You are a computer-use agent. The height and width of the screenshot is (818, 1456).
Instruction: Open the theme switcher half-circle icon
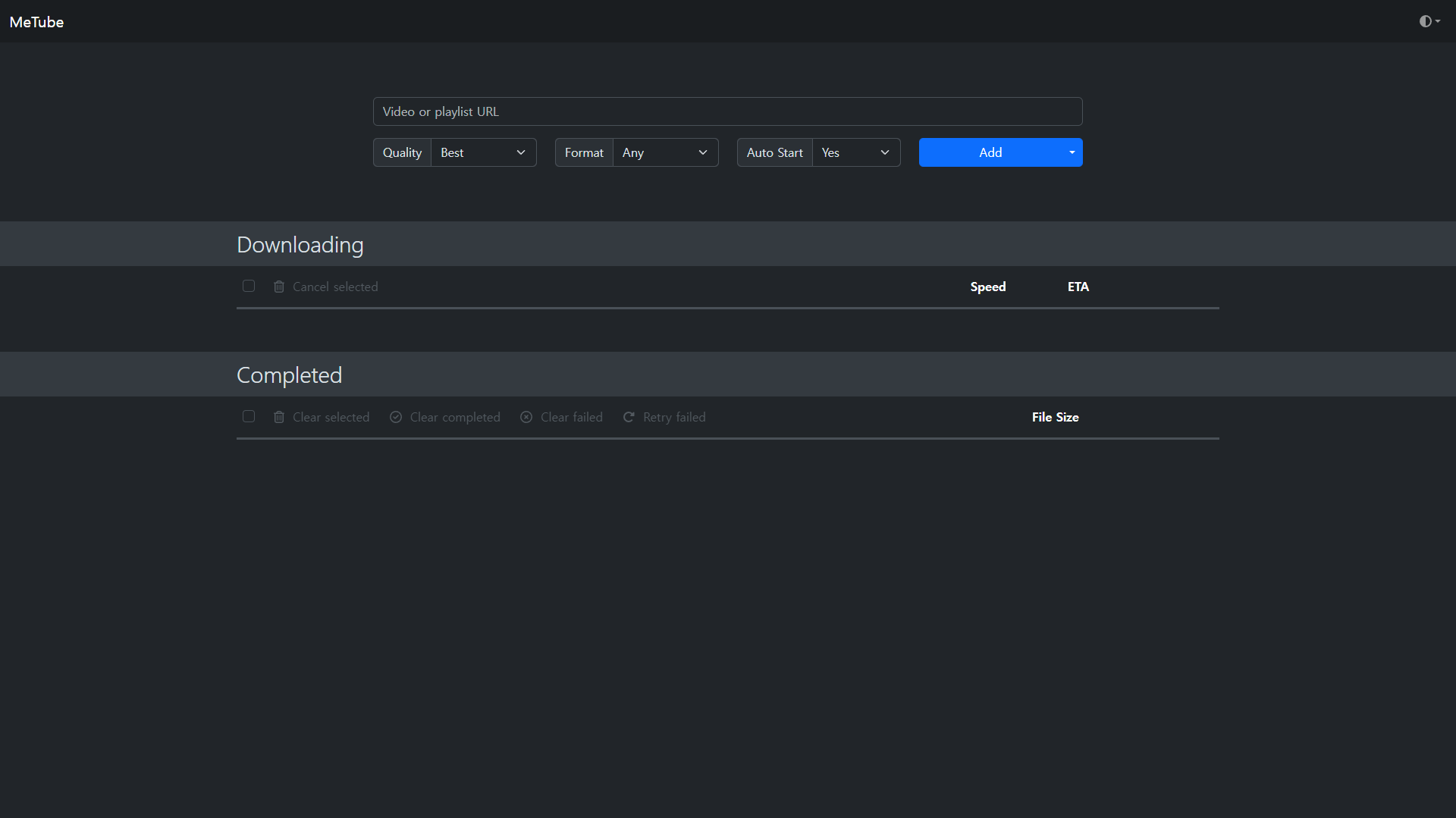(x=1429, y=21)
